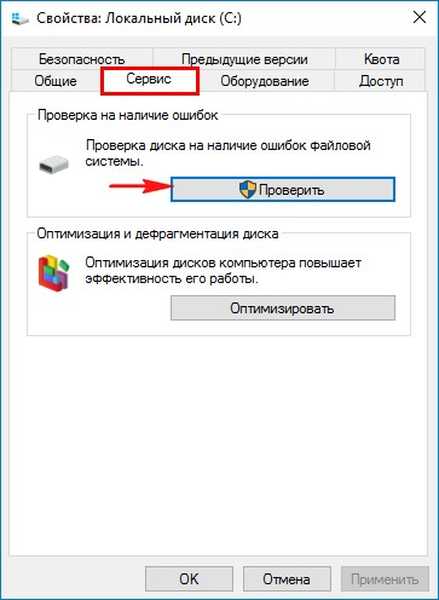Image resolution: width=439 pixels, height=600 pixels.
Task: Click the colorful defragmentation blocks icon
Action: coord(54,273)
